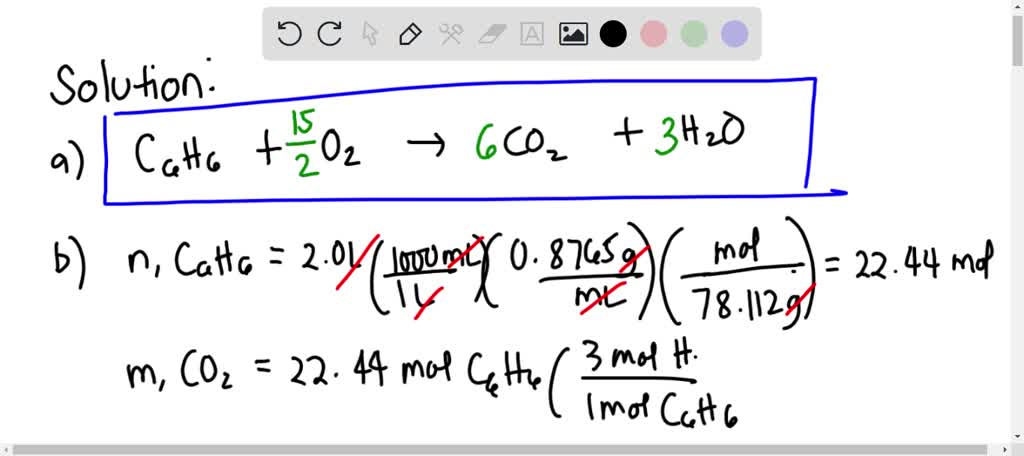Pick the pink color swatch
The height and width of the screenshot is (456, 1024).
(654, 34)
